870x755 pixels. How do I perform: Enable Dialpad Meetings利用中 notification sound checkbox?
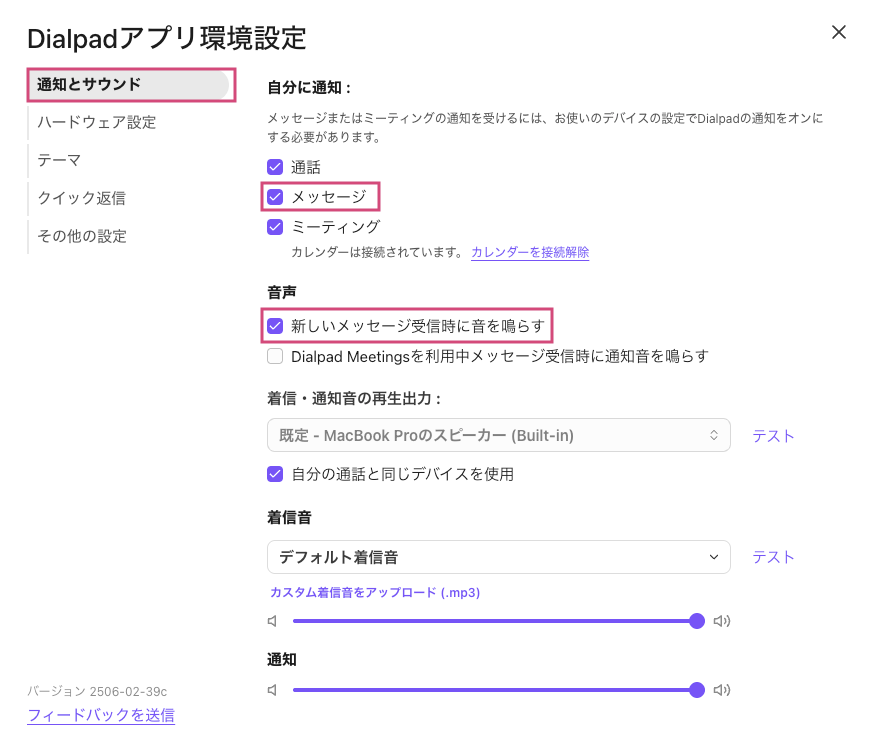pyautogui.click(x=275, y=356)
